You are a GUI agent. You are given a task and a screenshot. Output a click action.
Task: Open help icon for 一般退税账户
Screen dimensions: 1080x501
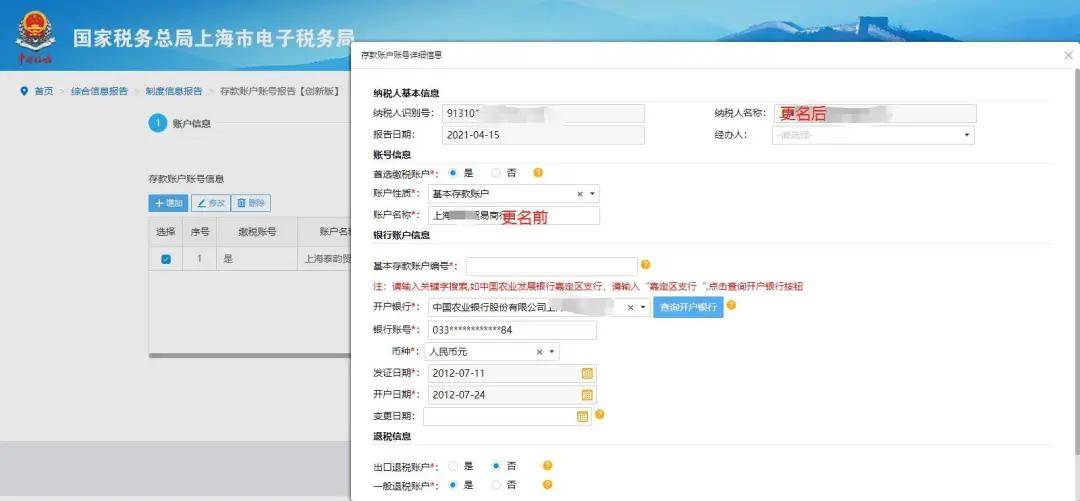[548, 485]
